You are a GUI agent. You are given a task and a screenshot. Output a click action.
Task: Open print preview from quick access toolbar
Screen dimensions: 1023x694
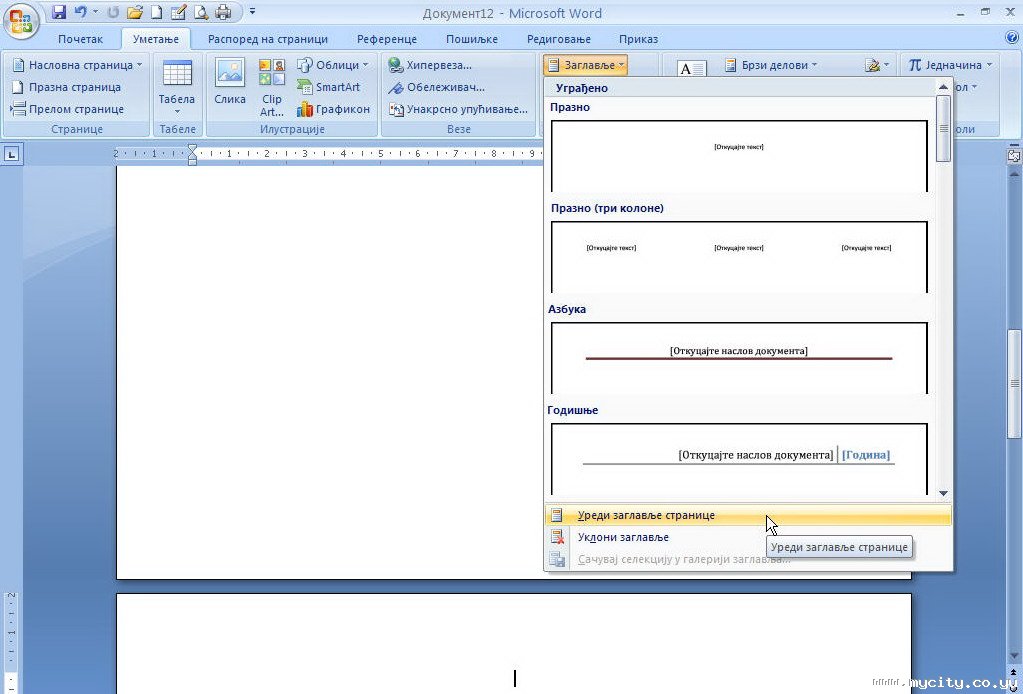201,12
